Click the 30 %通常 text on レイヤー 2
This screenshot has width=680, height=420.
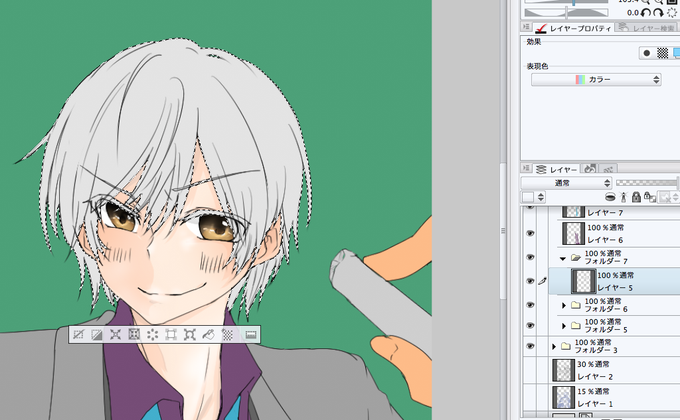tap(593, 364)
